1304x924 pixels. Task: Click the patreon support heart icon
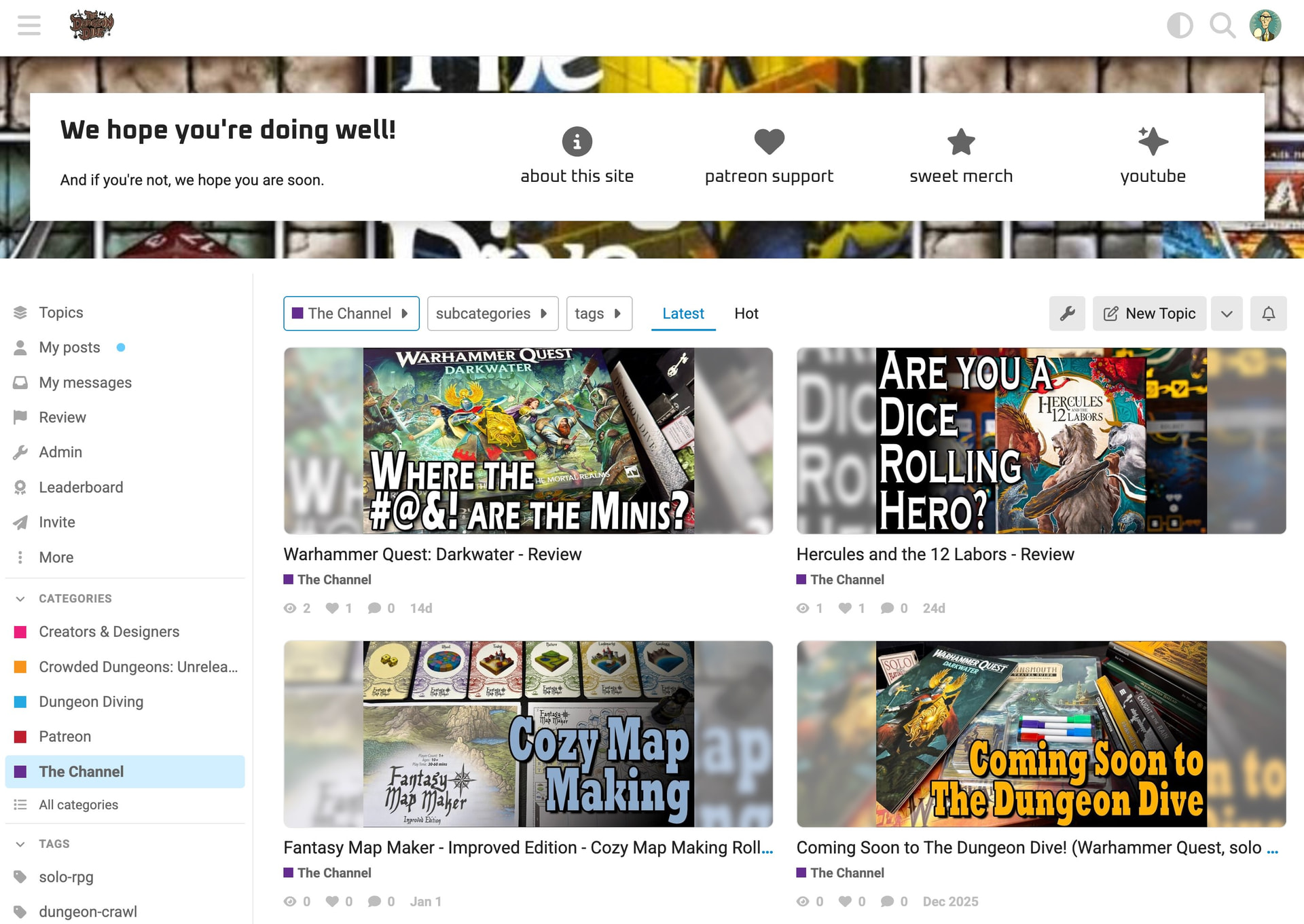click(x=769, y=141)
